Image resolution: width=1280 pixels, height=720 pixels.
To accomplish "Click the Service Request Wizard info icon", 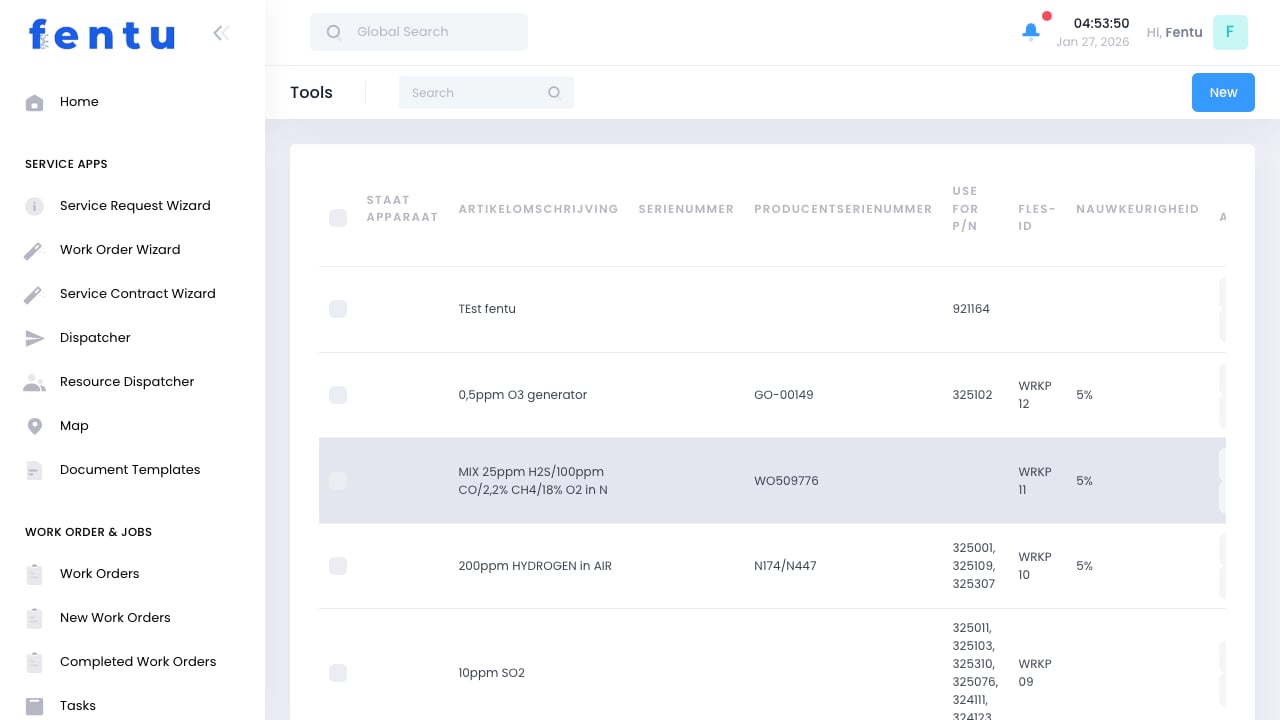I will tap(34, 206).
